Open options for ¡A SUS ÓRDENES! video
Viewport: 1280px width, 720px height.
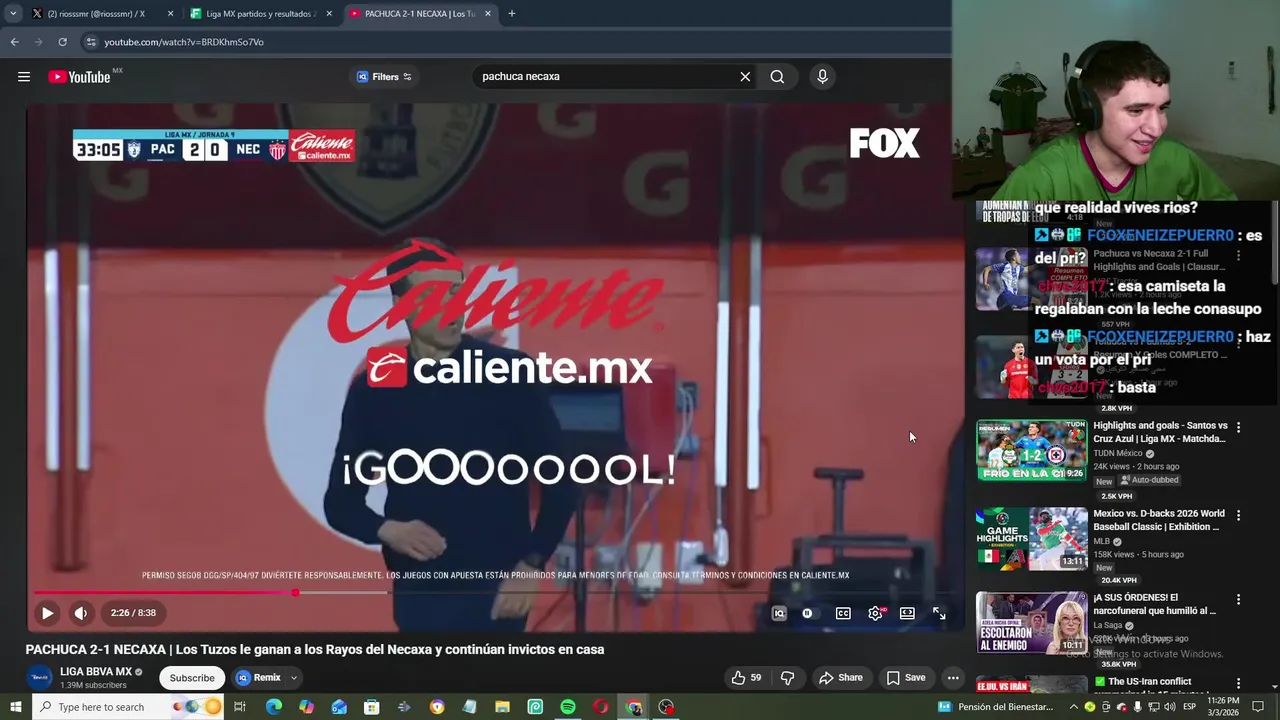pyautogui.click(x=1238, y=599)
